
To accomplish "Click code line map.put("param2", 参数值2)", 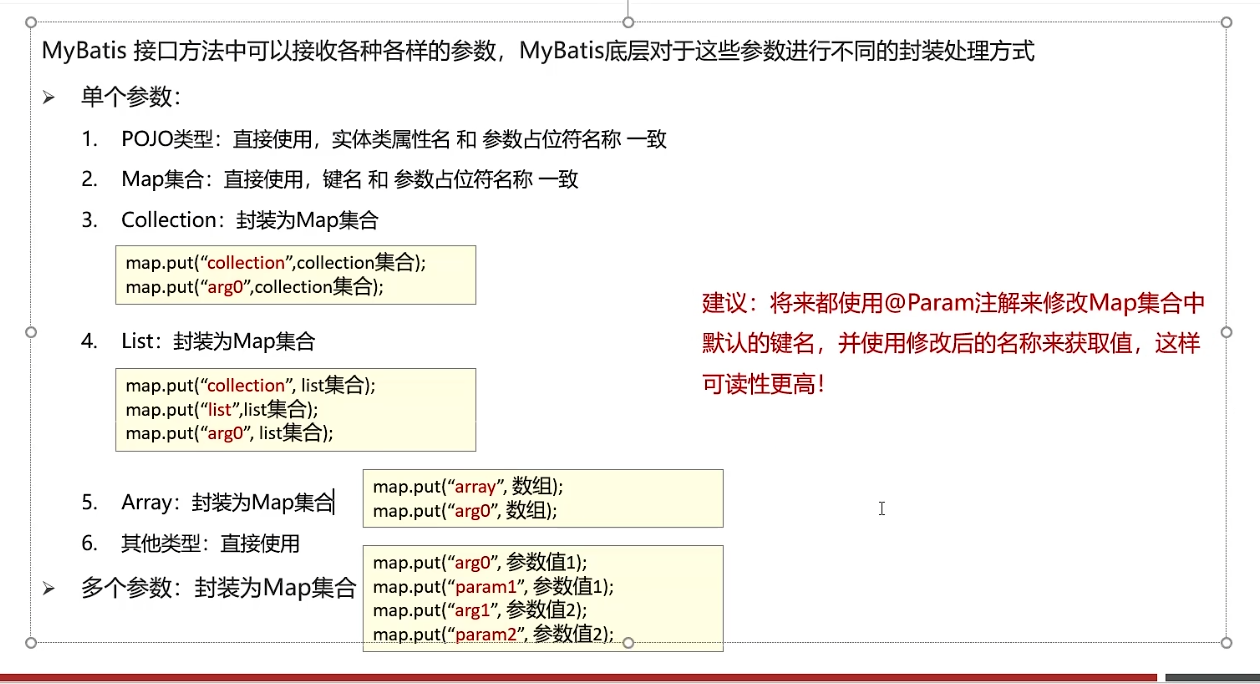I will (494, 634).
